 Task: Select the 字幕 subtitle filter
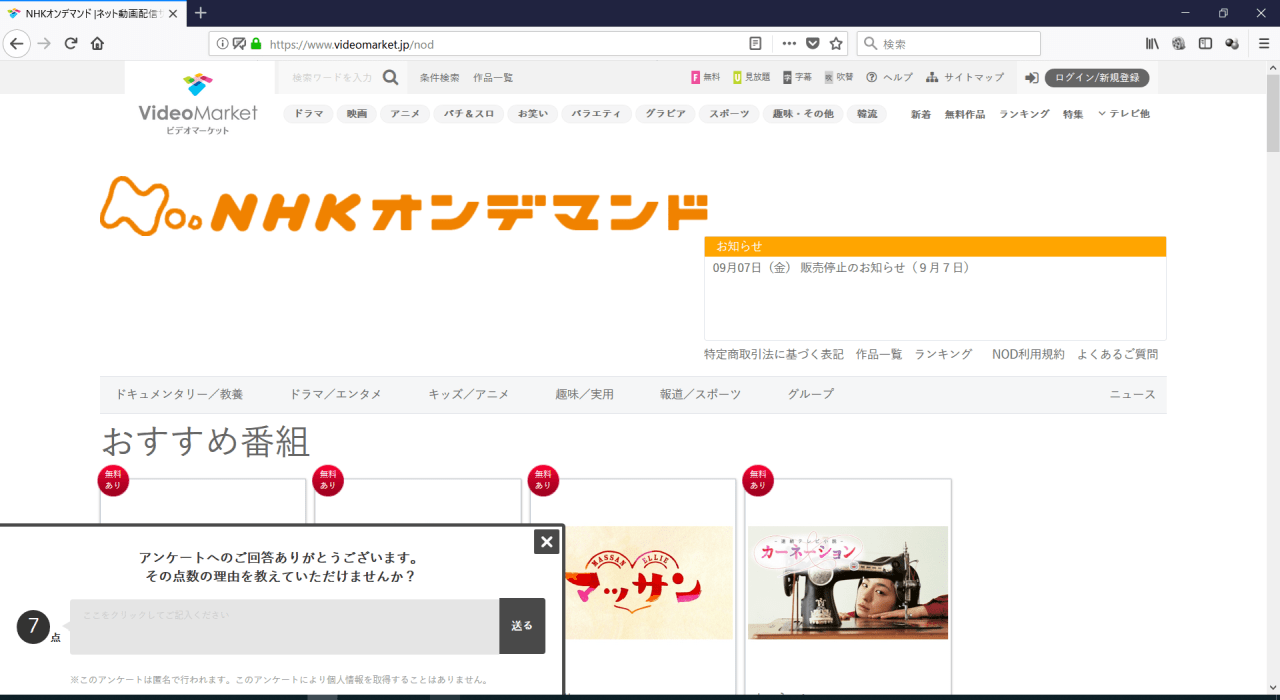[797, 78]
